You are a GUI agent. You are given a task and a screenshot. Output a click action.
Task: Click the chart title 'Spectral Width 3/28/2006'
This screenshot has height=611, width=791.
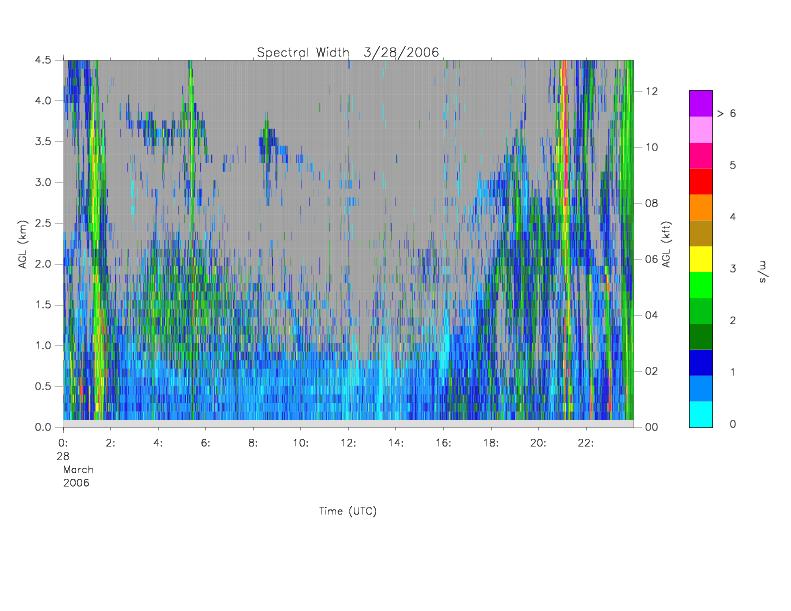point(348,52)
